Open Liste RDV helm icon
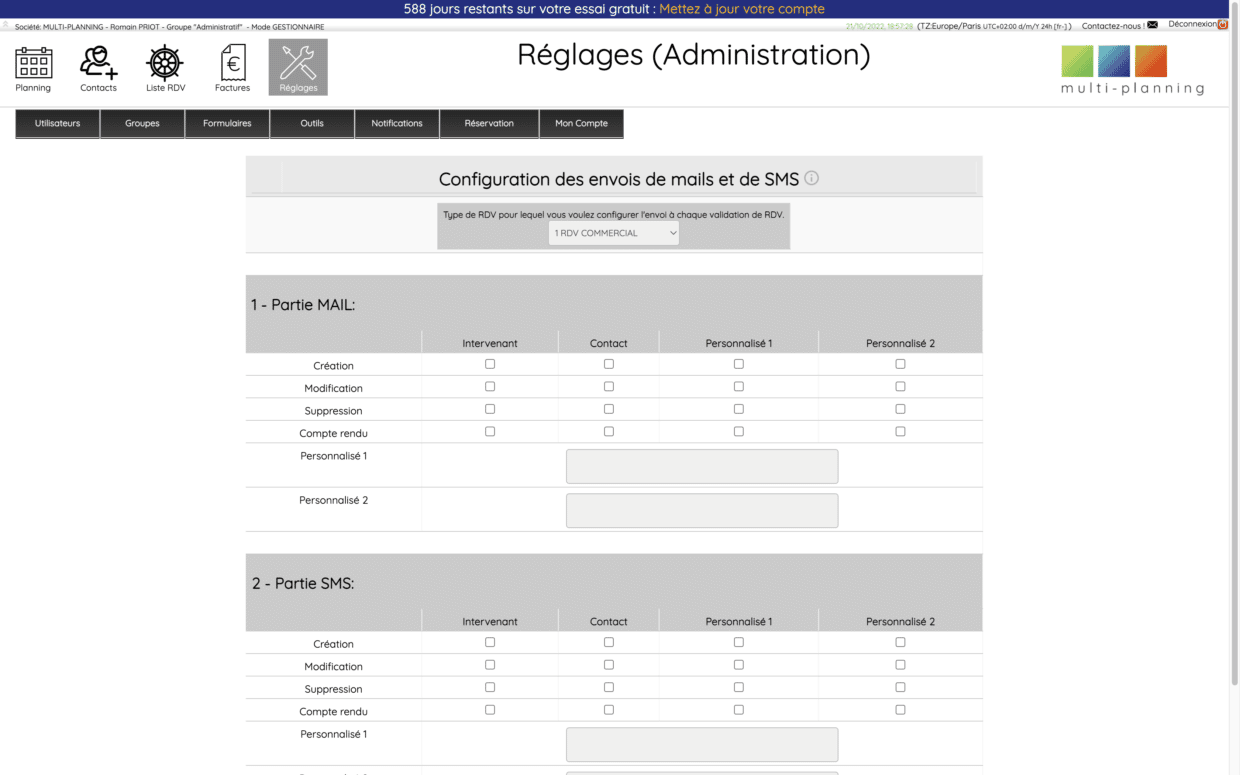Screen dimensions: 1240x775 tap(165, 64)
